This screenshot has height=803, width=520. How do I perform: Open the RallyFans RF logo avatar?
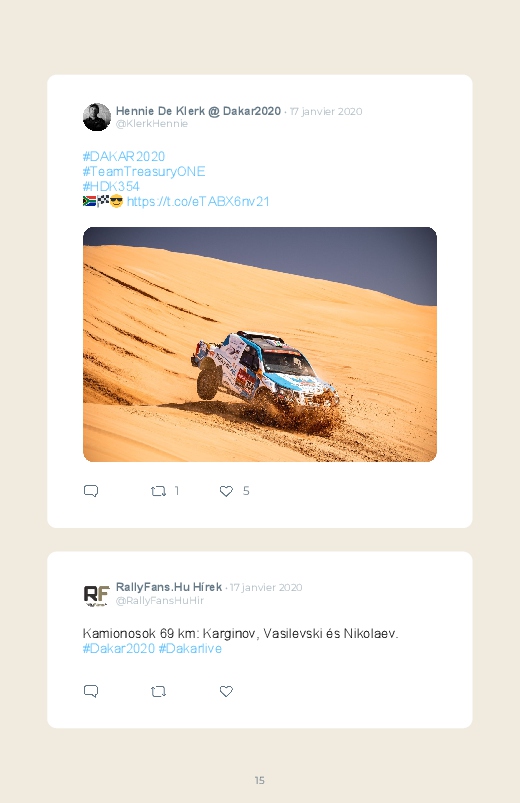(97, 594)
